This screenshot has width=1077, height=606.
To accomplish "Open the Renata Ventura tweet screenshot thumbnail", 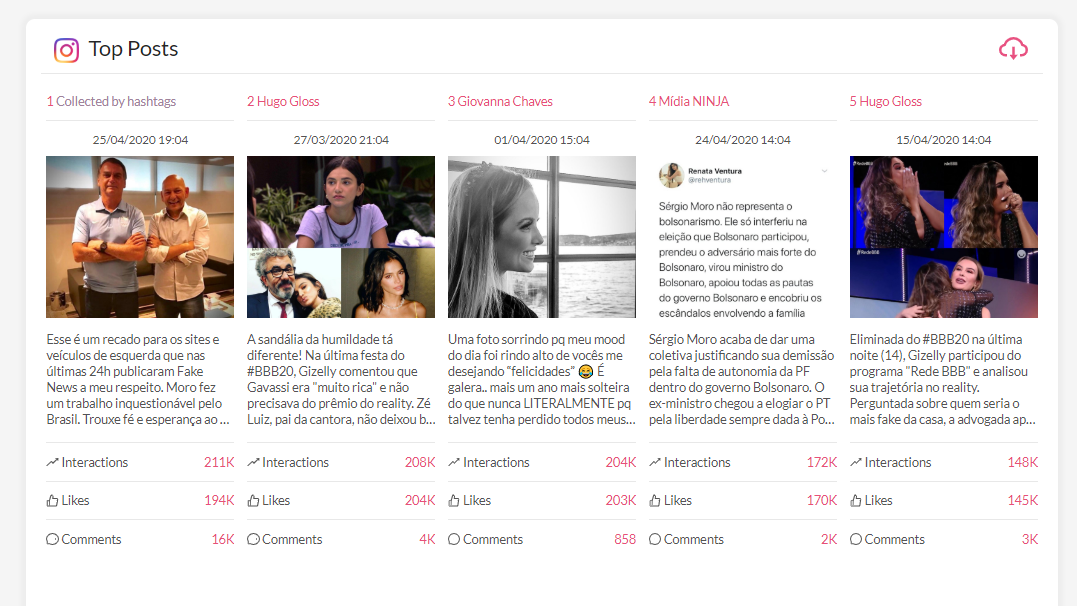I will click(x=742, y=237).
